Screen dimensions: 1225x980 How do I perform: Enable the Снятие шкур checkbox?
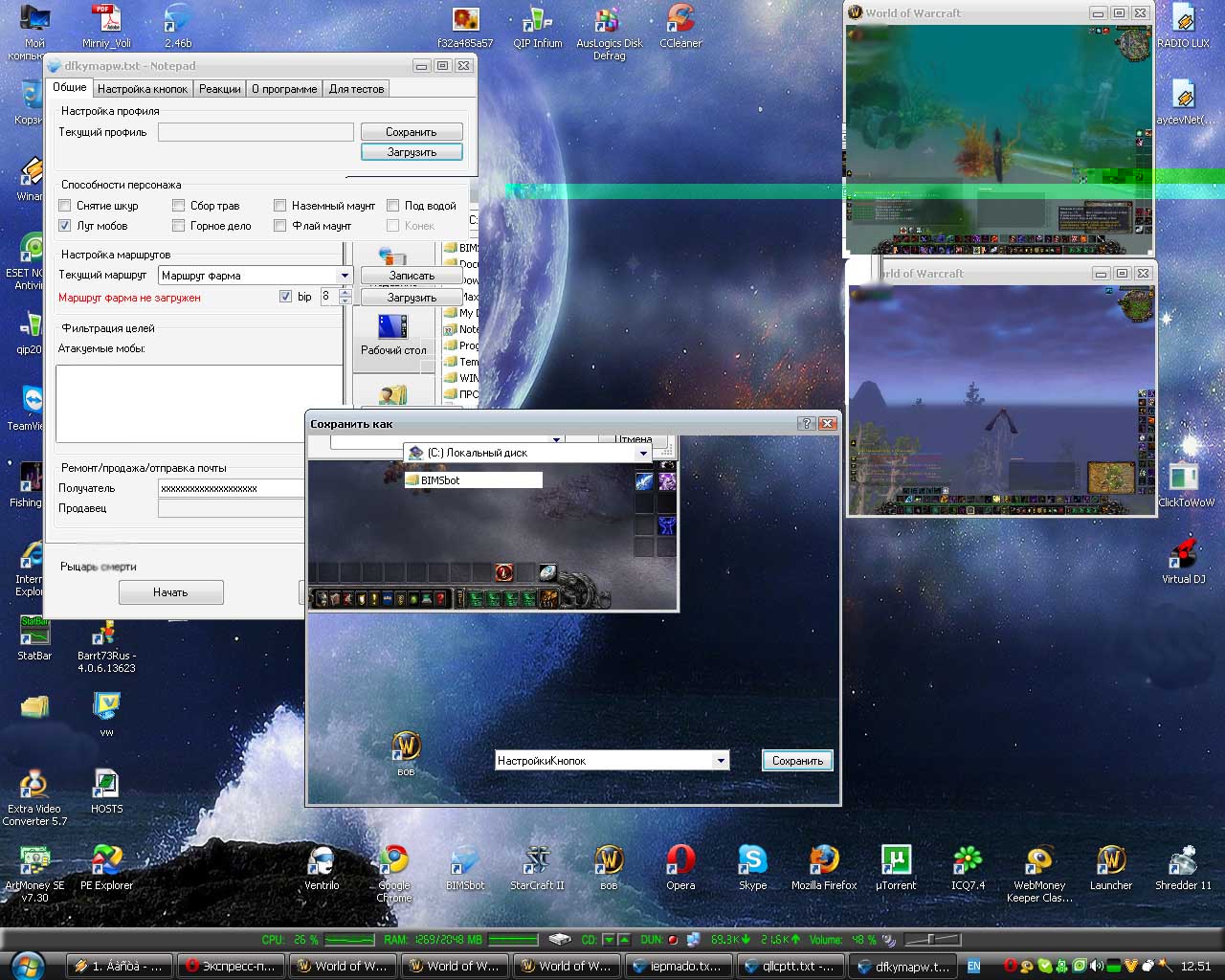point(65,206)
